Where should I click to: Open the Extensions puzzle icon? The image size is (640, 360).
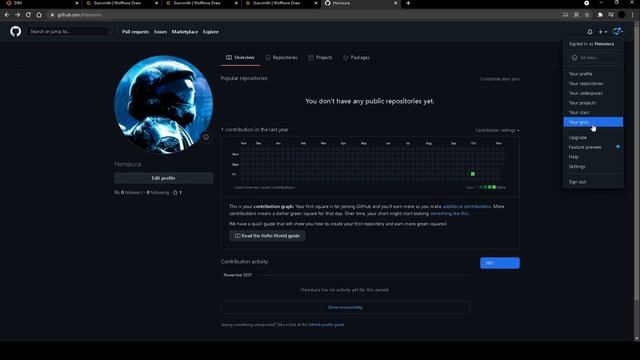point(600,15)
